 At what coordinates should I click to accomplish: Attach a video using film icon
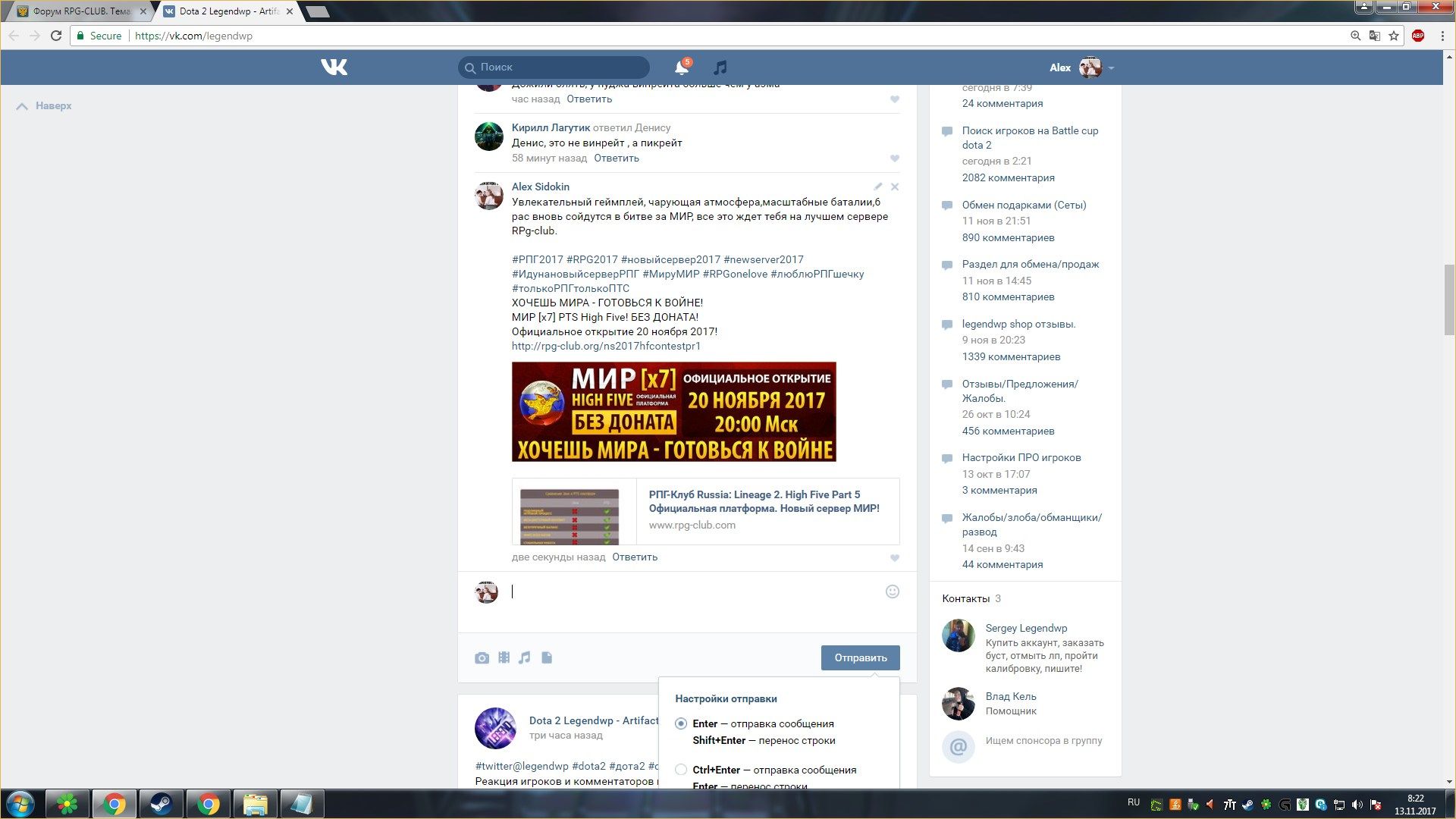[x=504, y=657]
